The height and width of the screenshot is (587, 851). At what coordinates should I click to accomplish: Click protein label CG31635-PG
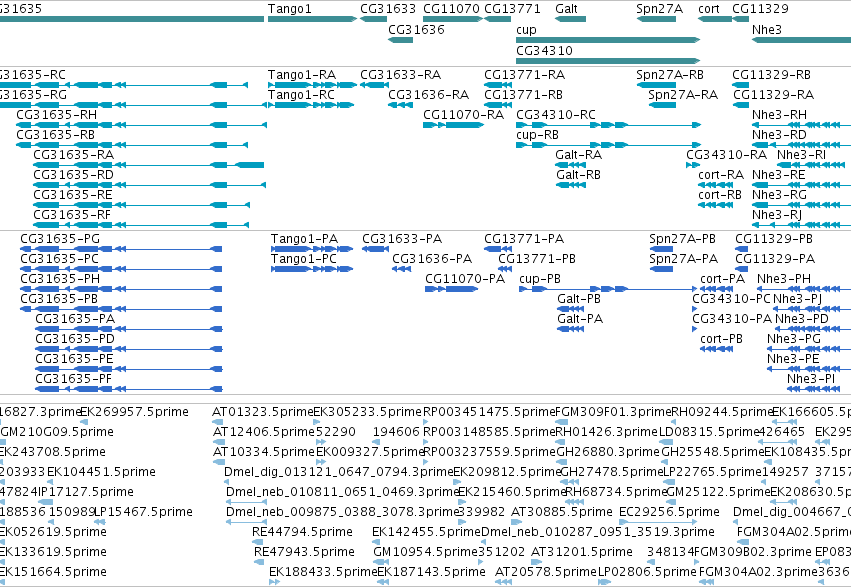click(60, 239)
